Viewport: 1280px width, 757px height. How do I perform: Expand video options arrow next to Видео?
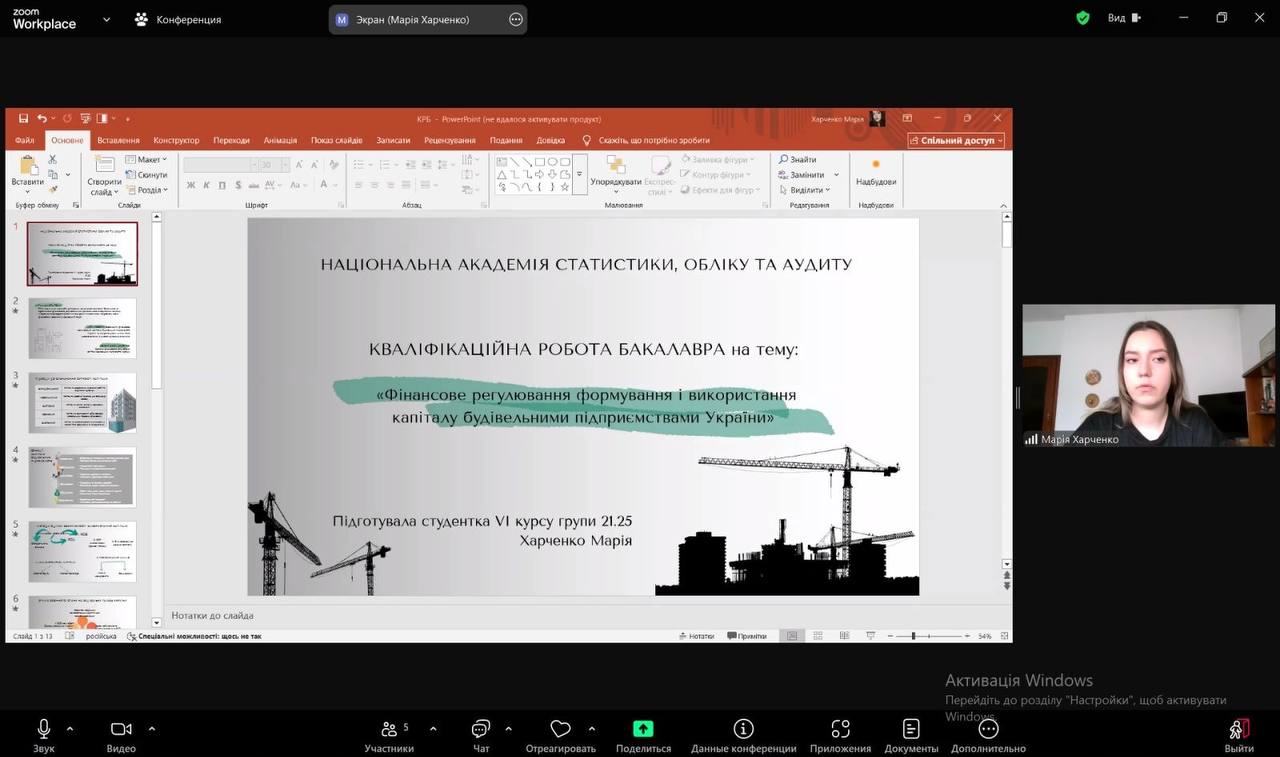152,728
